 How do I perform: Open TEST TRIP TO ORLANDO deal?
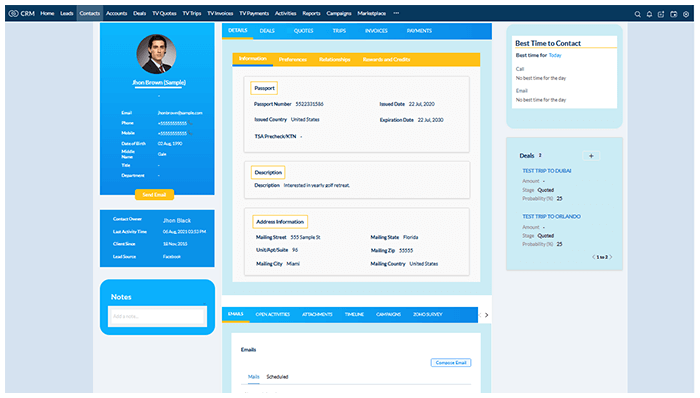click(x=552, y=216)
